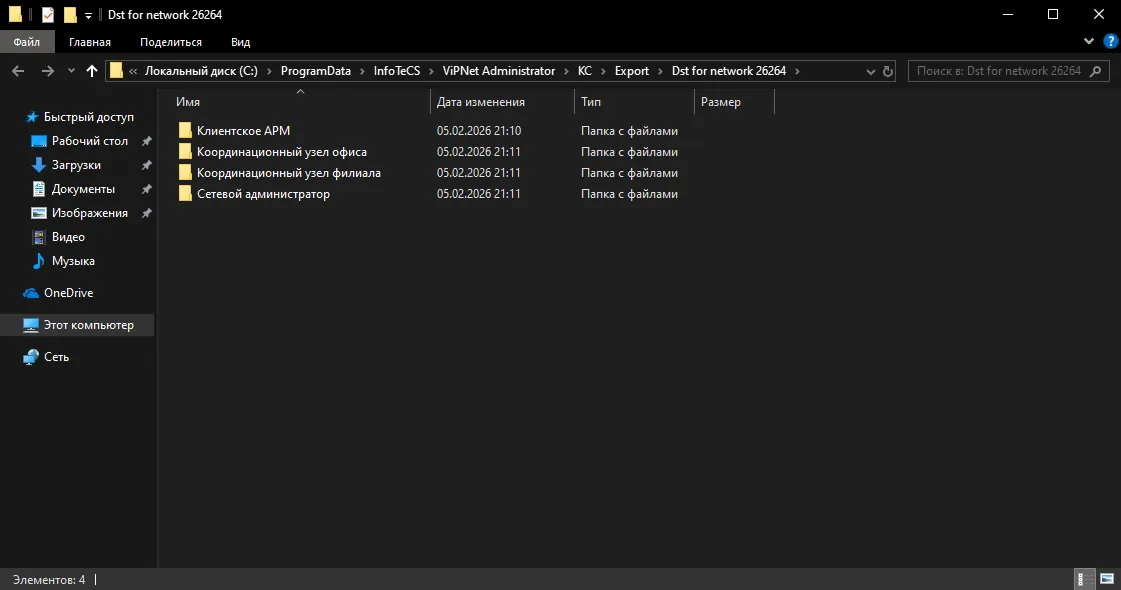Click the Элементов: 4 status bar text
Screen dimensions: 1121x590
pyautogui.click(x=49, y=579)
